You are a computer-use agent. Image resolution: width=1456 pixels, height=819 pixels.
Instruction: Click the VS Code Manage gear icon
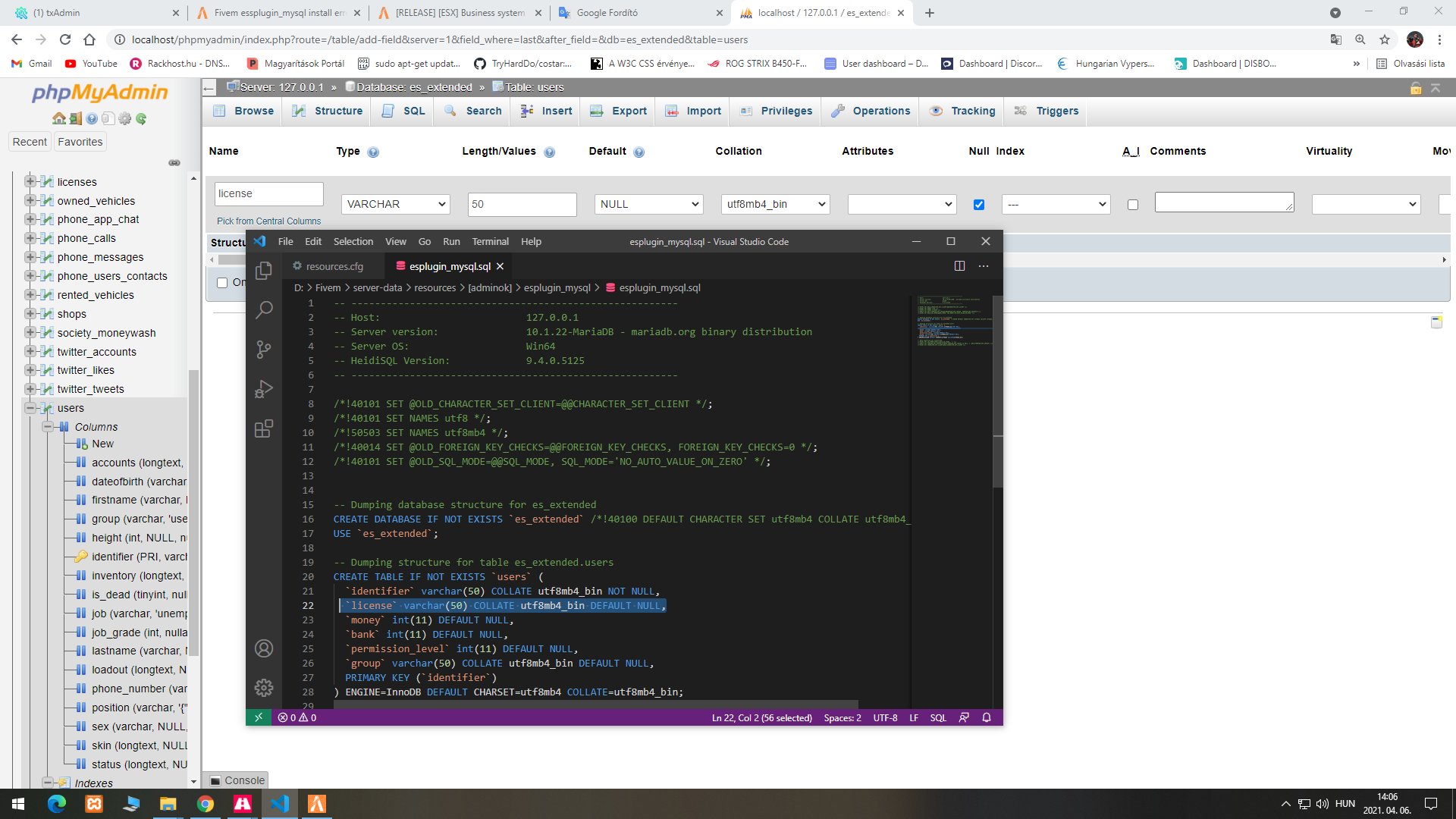[x=263, y=687]
